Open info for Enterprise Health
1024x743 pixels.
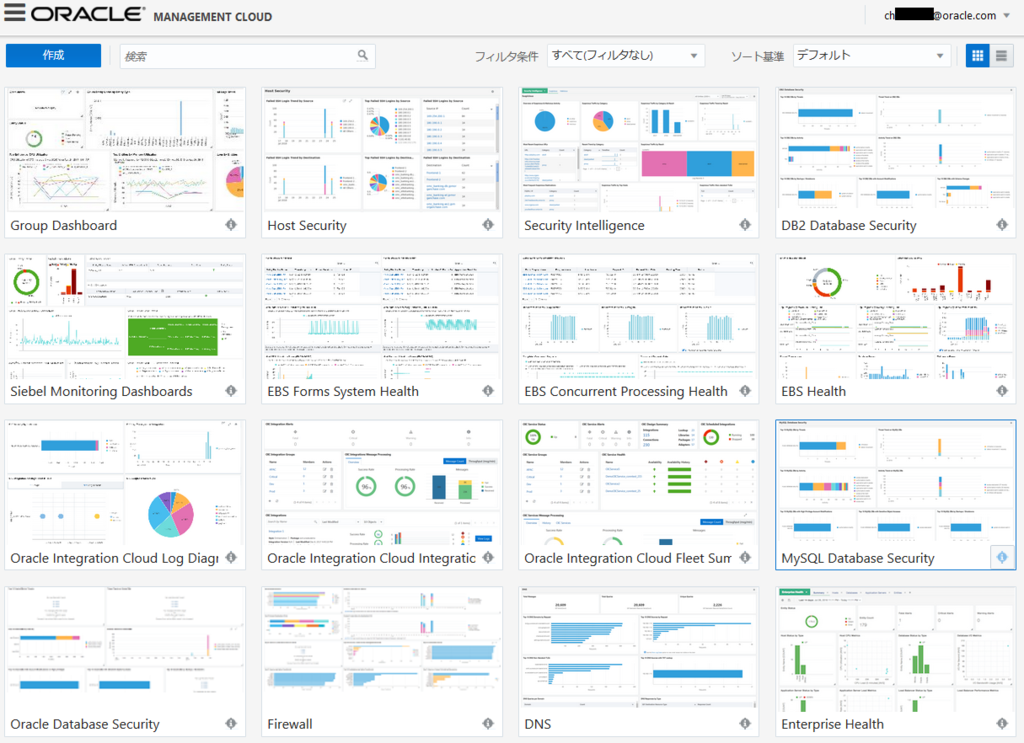pyautogui.click(x=1002, y=723)
